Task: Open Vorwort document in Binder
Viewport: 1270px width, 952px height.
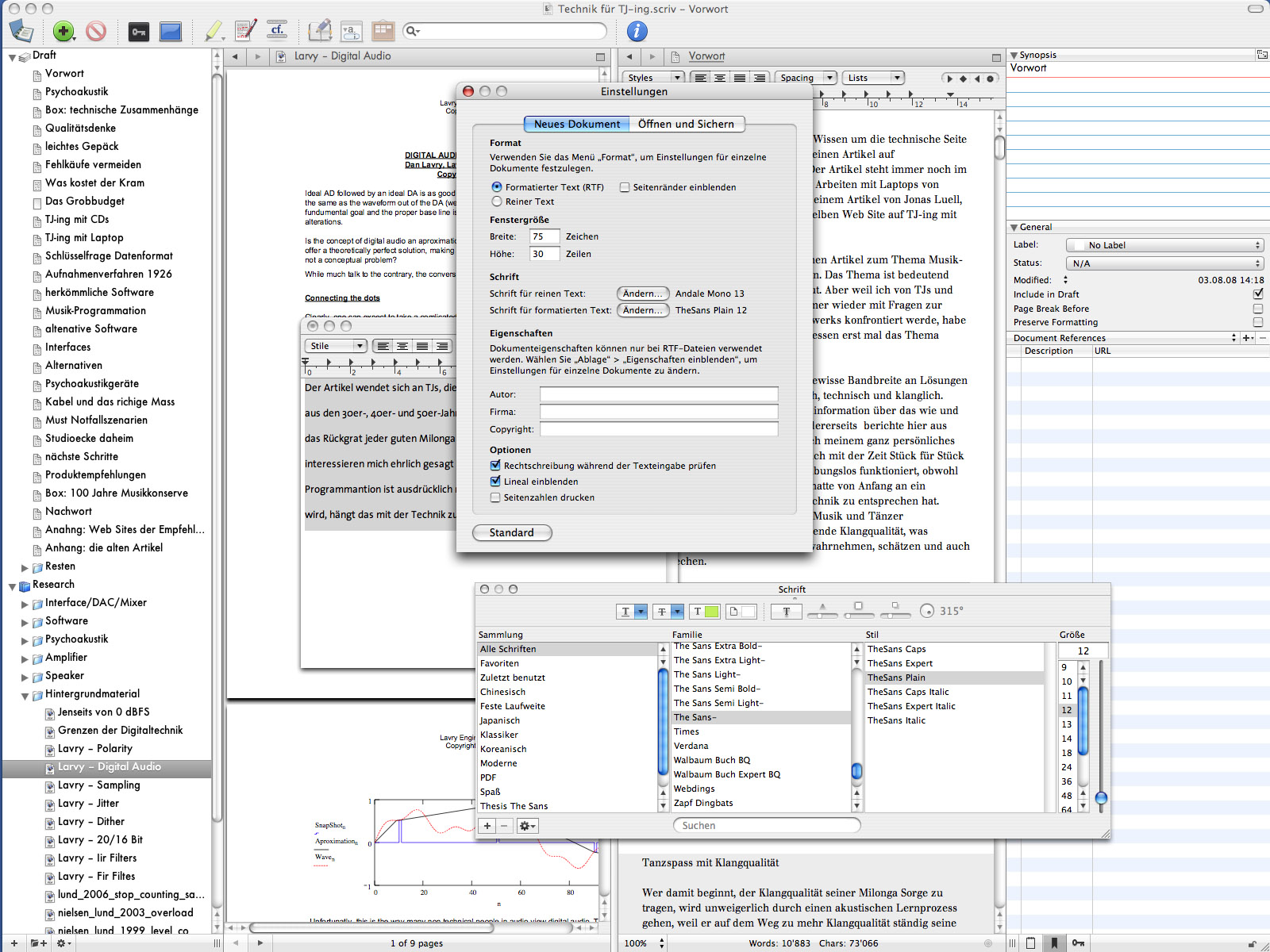Action: (64, 74)
